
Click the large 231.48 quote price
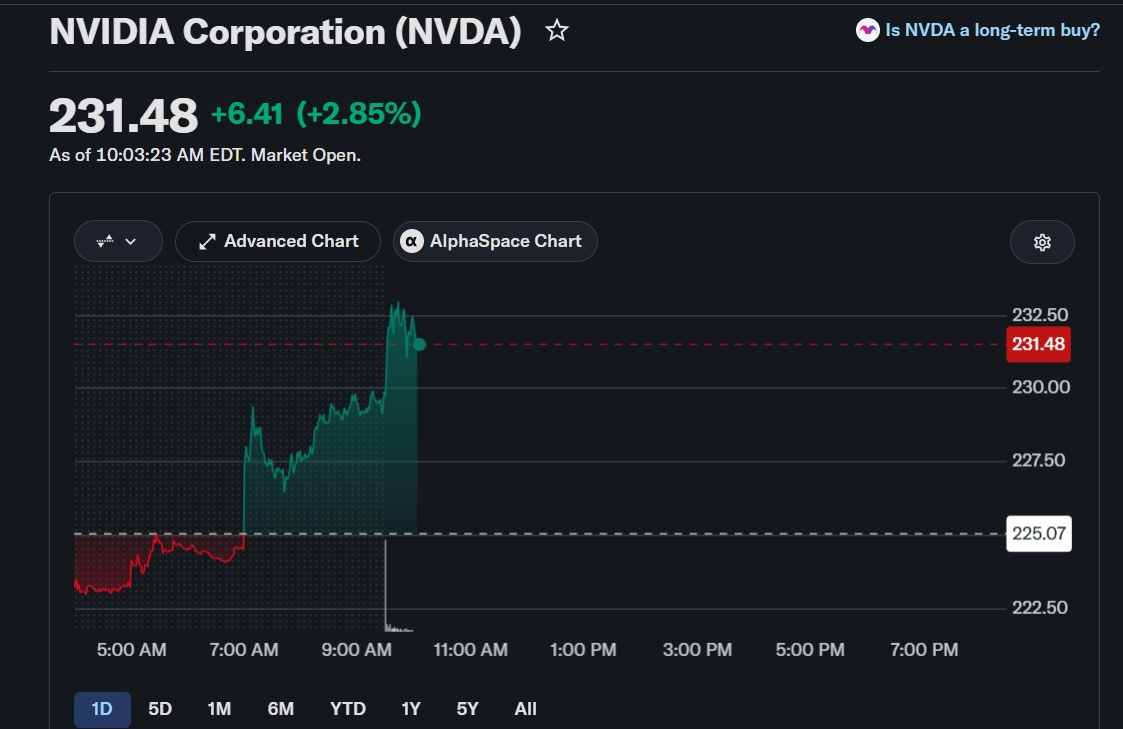pos(123,115)
